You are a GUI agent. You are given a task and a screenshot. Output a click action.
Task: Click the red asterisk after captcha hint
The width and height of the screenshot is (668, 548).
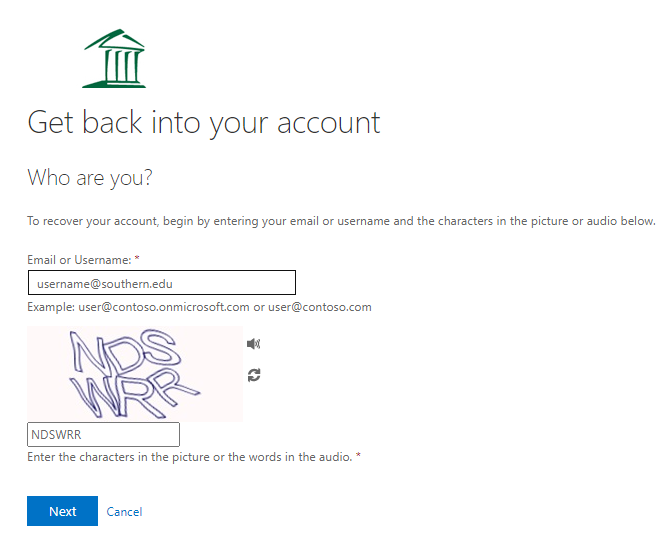(358, 456)
